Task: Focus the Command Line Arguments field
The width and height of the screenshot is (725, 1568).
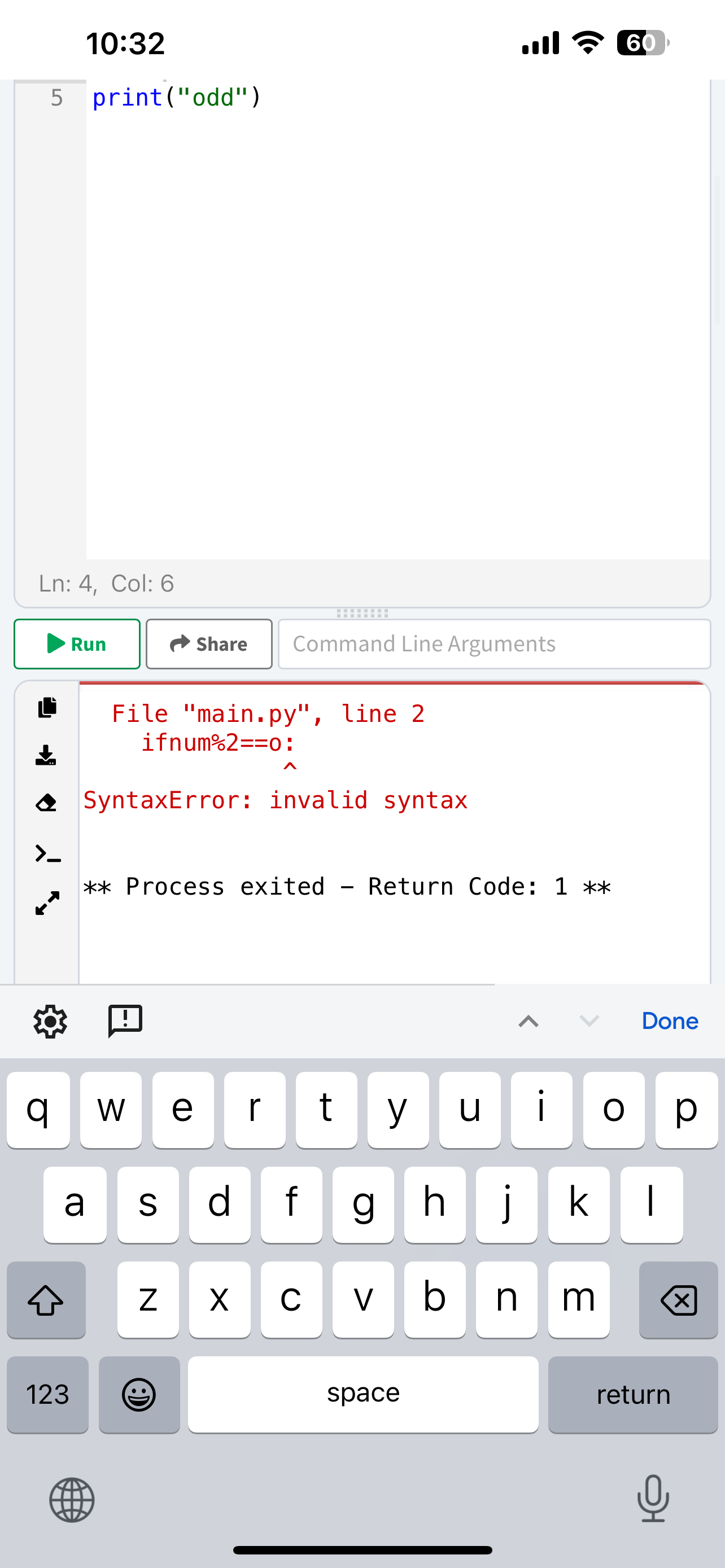Action: [x=493, y=643]
